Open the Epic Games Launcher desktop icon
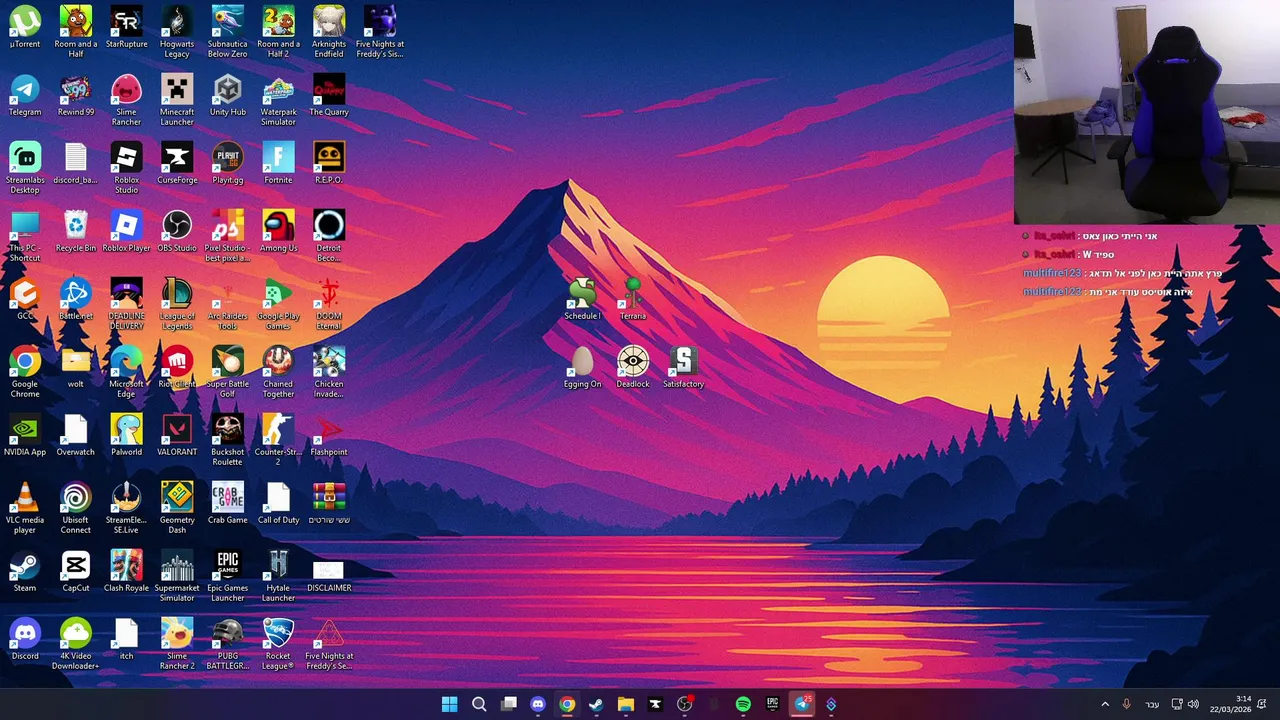Viewport: 1280px width, 720px height. click(x=227, y=576)
